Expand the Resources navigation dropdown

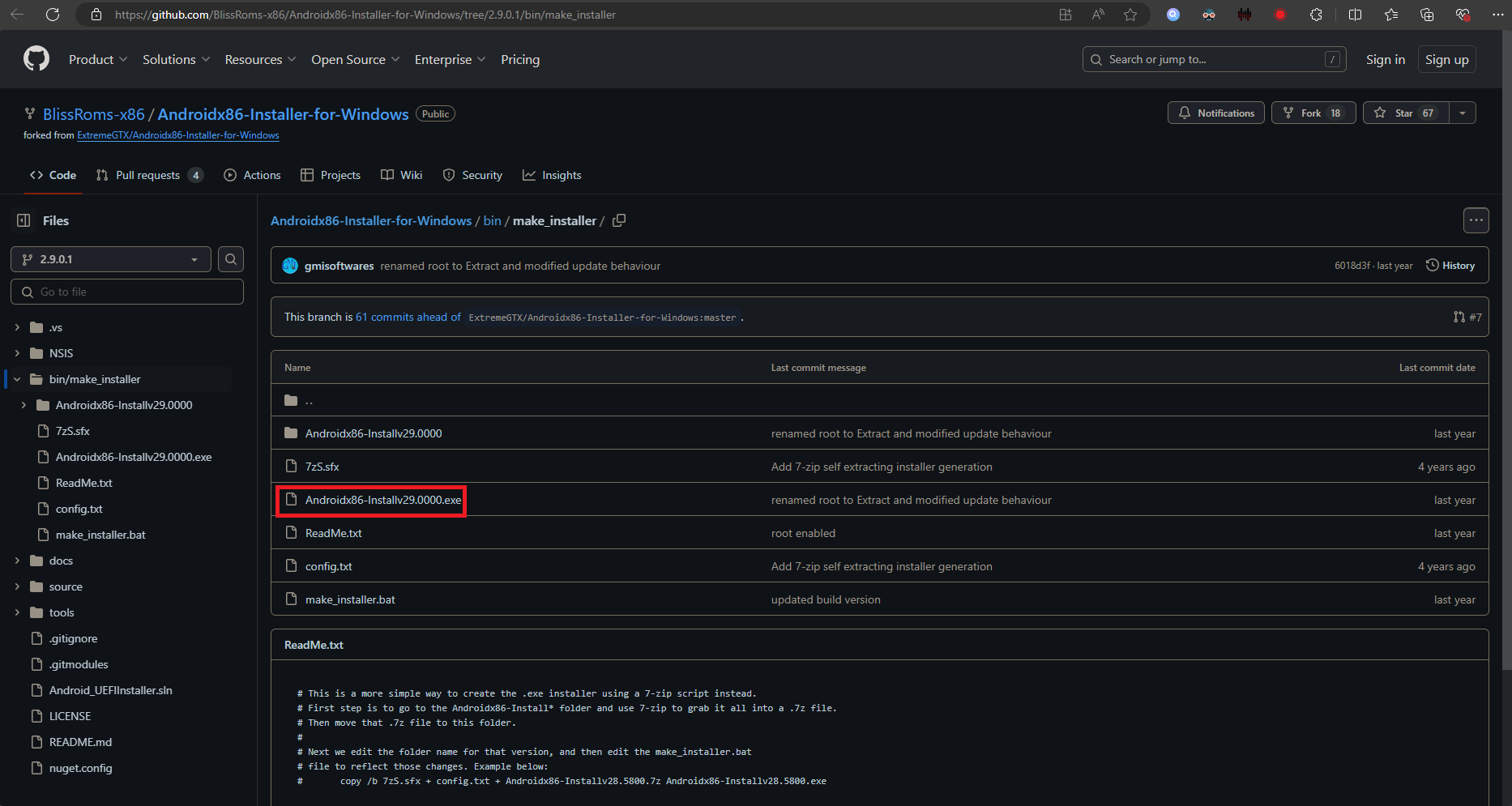tap(261, 59)
